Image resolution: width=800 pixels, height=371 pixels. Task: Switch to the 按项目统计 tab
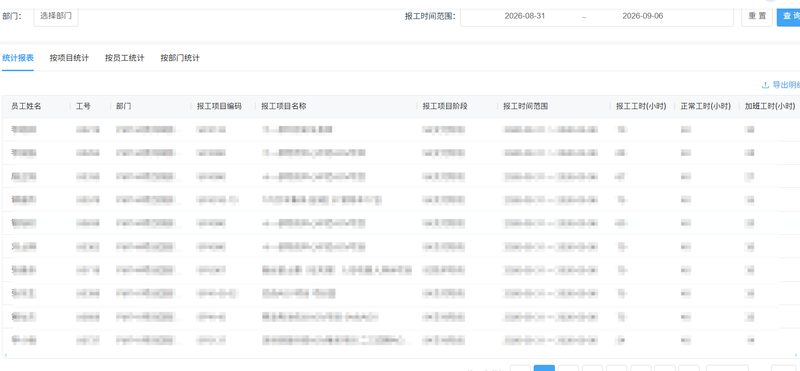pyautogui.click(x=69, y=58)
